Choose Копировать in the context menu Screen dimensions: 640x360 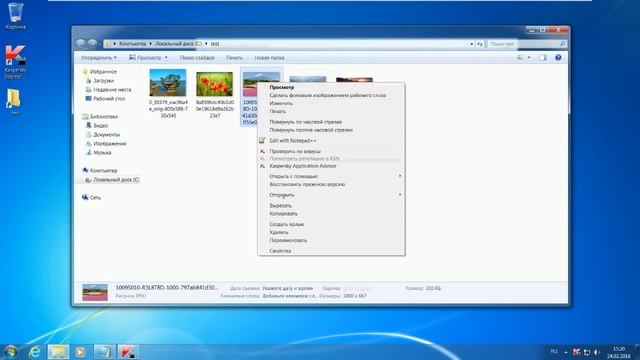331,213
